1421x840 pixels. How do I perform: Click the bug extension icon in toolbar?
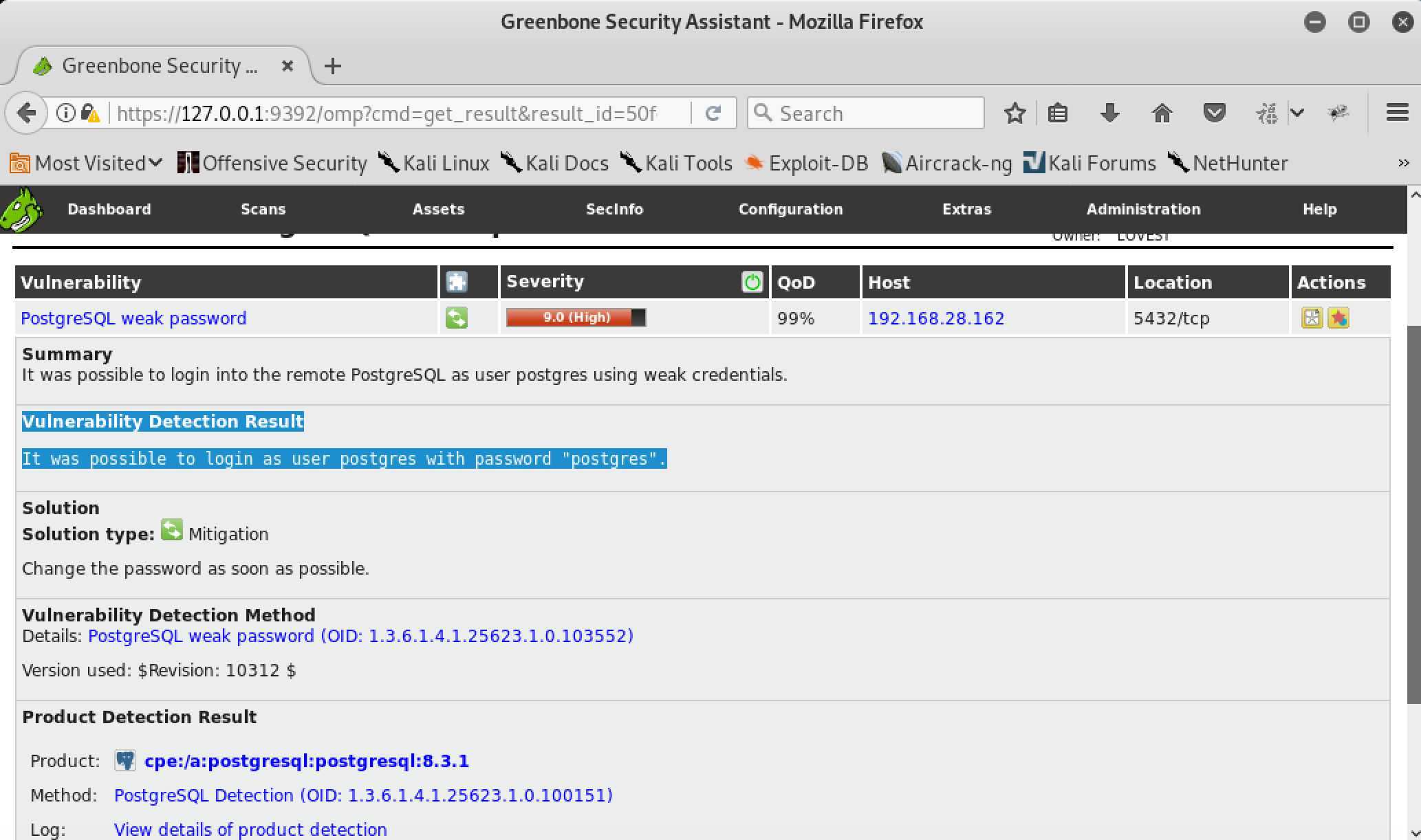click(x=1267, y=113)
